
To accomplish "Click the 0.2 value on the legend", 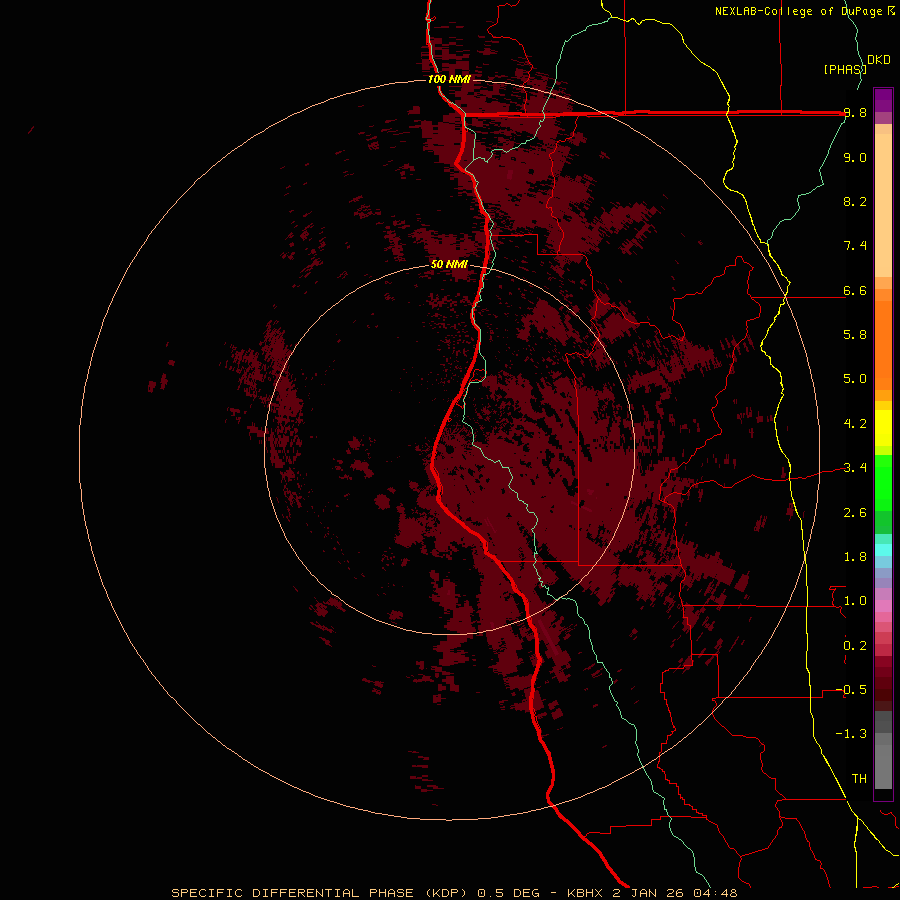I will 855,646.
